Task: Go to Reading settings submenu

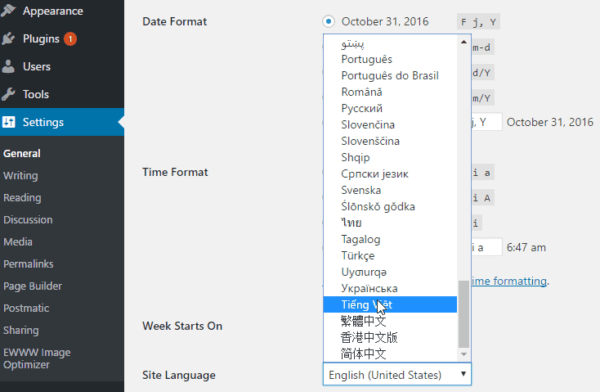Action: point(22,198)
